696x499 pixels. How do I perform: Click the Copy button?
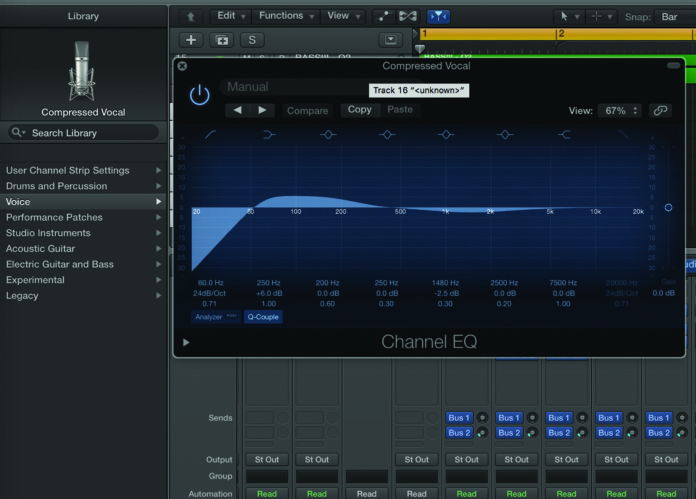(x=360, y=110)
